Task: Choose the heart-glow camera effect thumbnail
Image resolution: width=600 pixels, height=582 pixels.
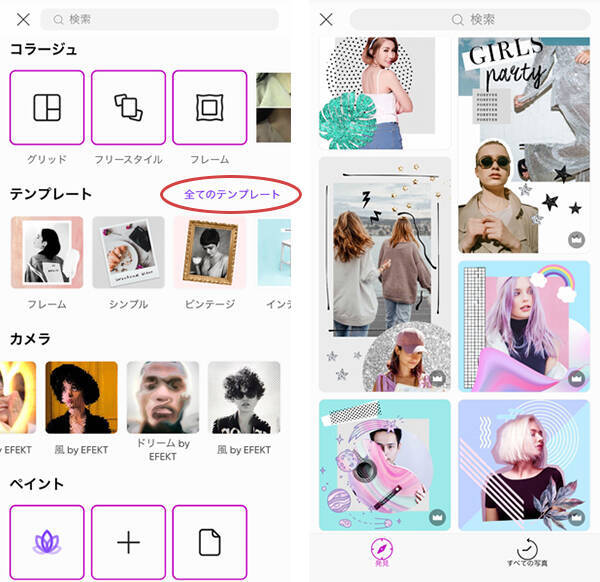Action: 18,397
